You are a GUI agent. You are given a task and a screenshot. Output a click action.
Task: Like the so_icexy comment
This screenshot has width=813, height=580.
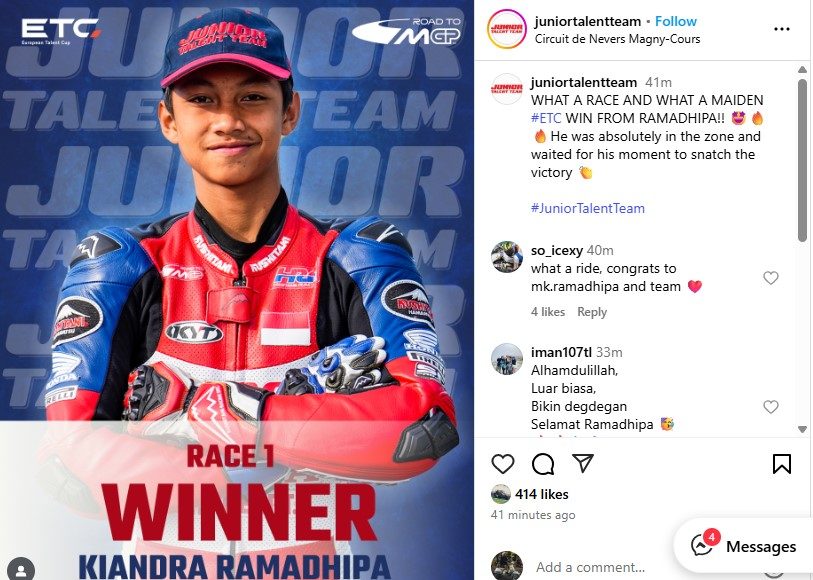[x=770, y=278]
